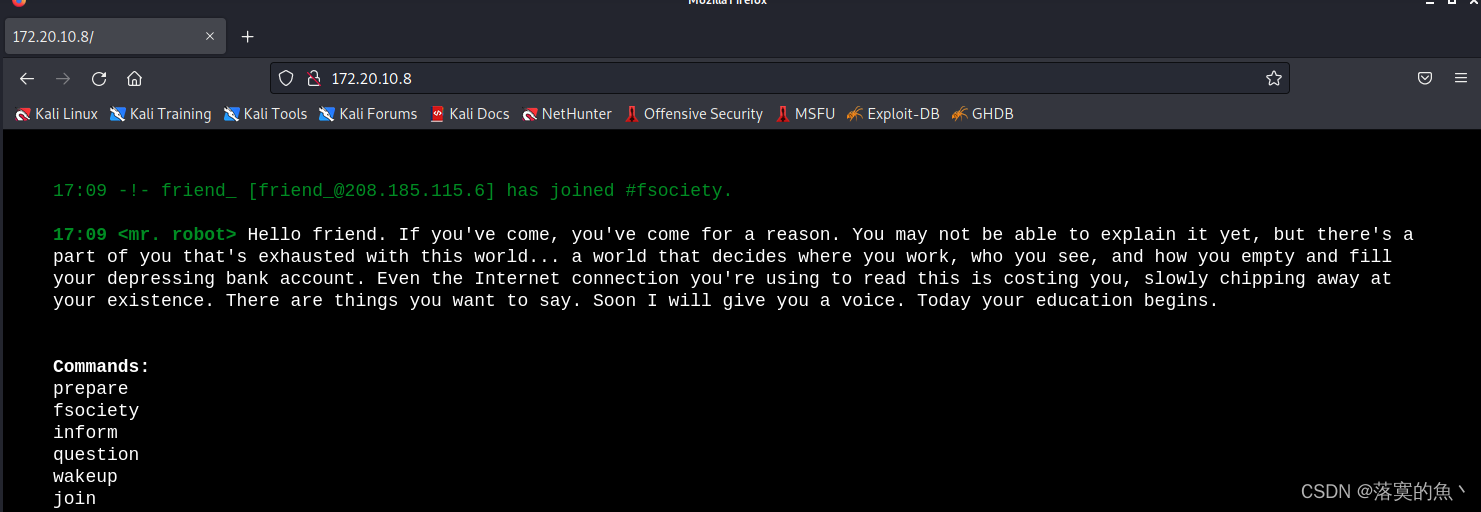The image size is (1481, 512).
Task: Open the Firefox application menu button
Action: coord(1462,78)
